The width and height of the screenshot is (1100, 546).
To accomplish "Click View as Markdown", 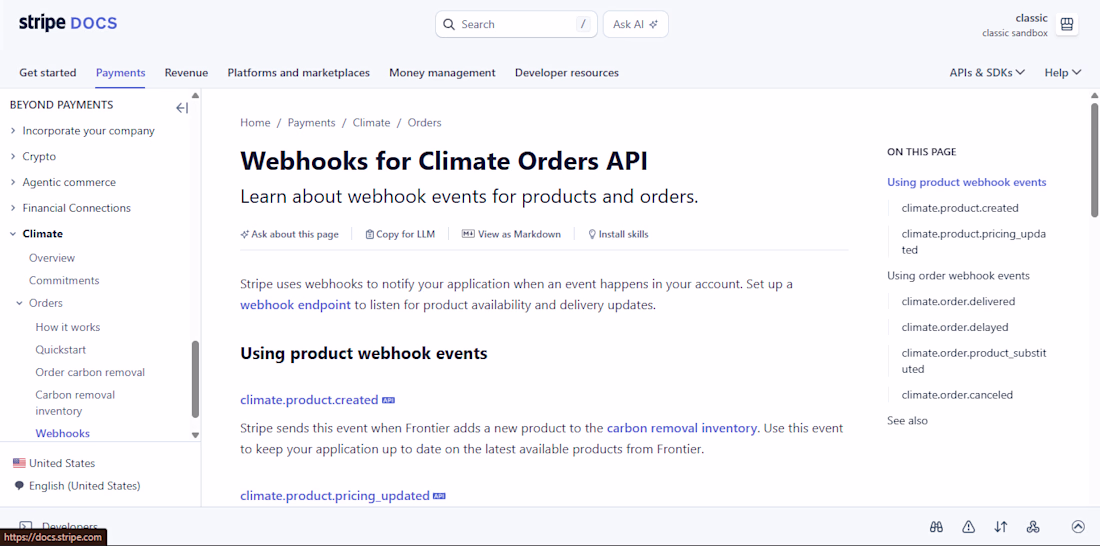I will (x=511, y=234).
